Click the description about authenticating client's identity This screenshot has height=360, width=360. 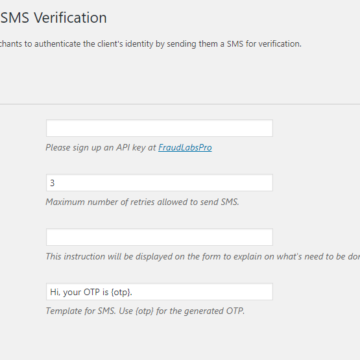point(151,44)
